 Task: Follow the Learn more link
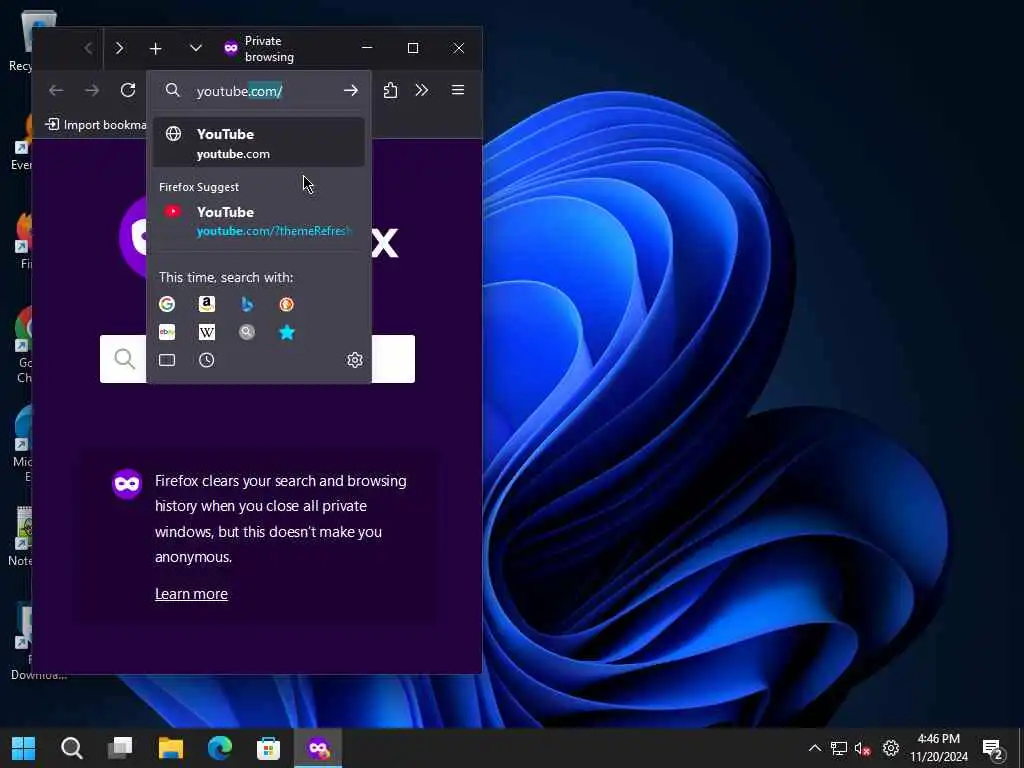tap(191, 594)
